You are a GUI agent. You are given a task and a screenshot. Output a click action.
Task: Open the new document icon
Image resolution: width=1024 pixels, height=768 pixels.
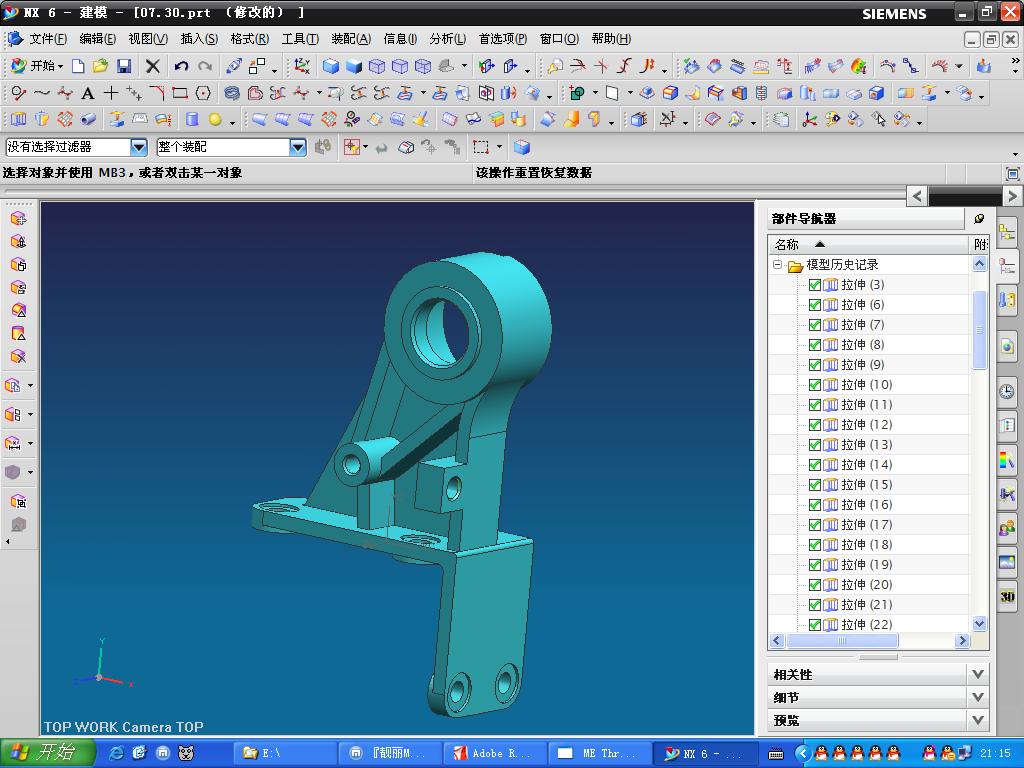coord(78,66)
